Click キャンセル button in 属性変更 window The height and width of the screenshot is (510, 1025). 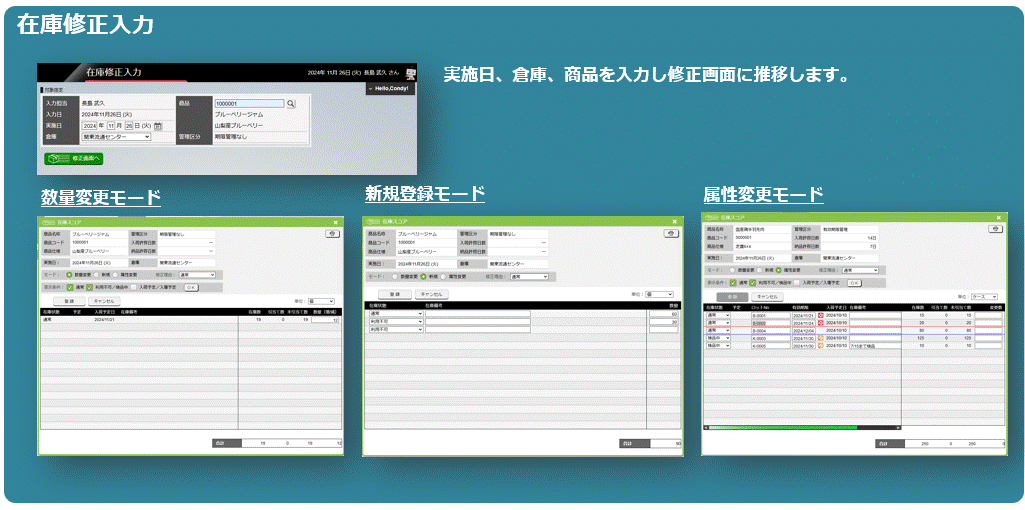767,297
